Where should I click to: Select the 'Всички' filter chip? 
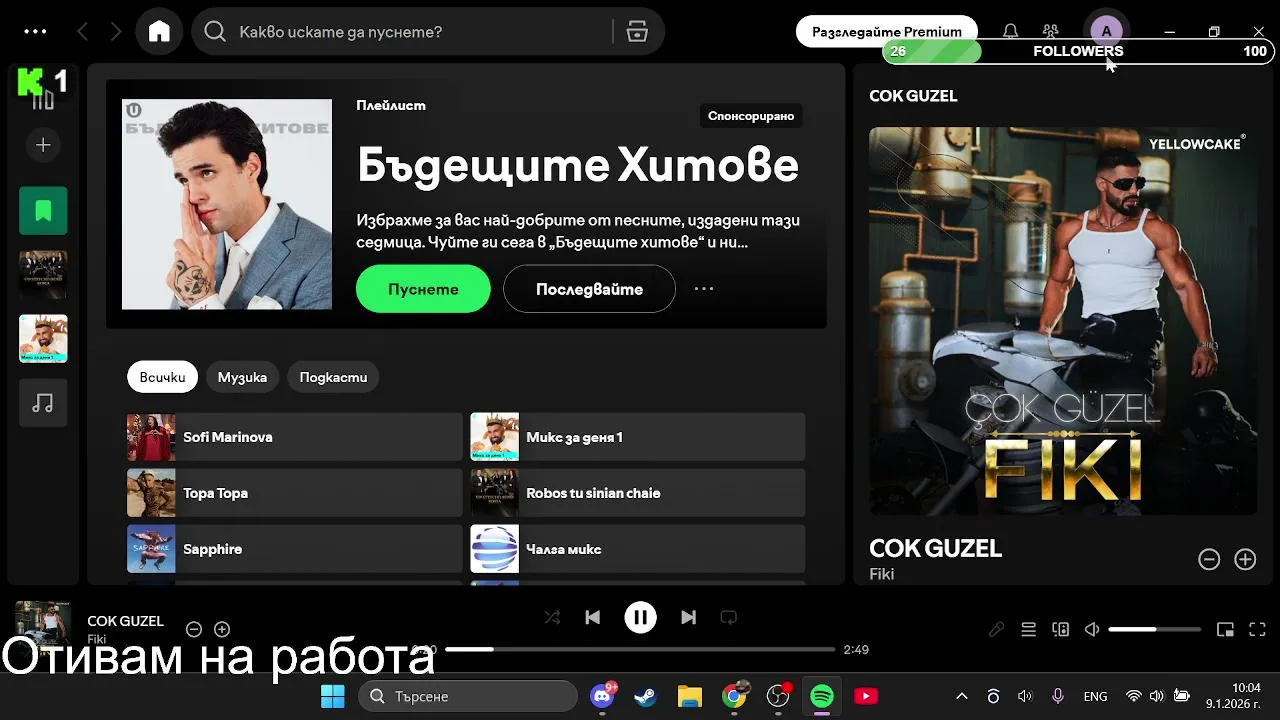coord(162,377)
